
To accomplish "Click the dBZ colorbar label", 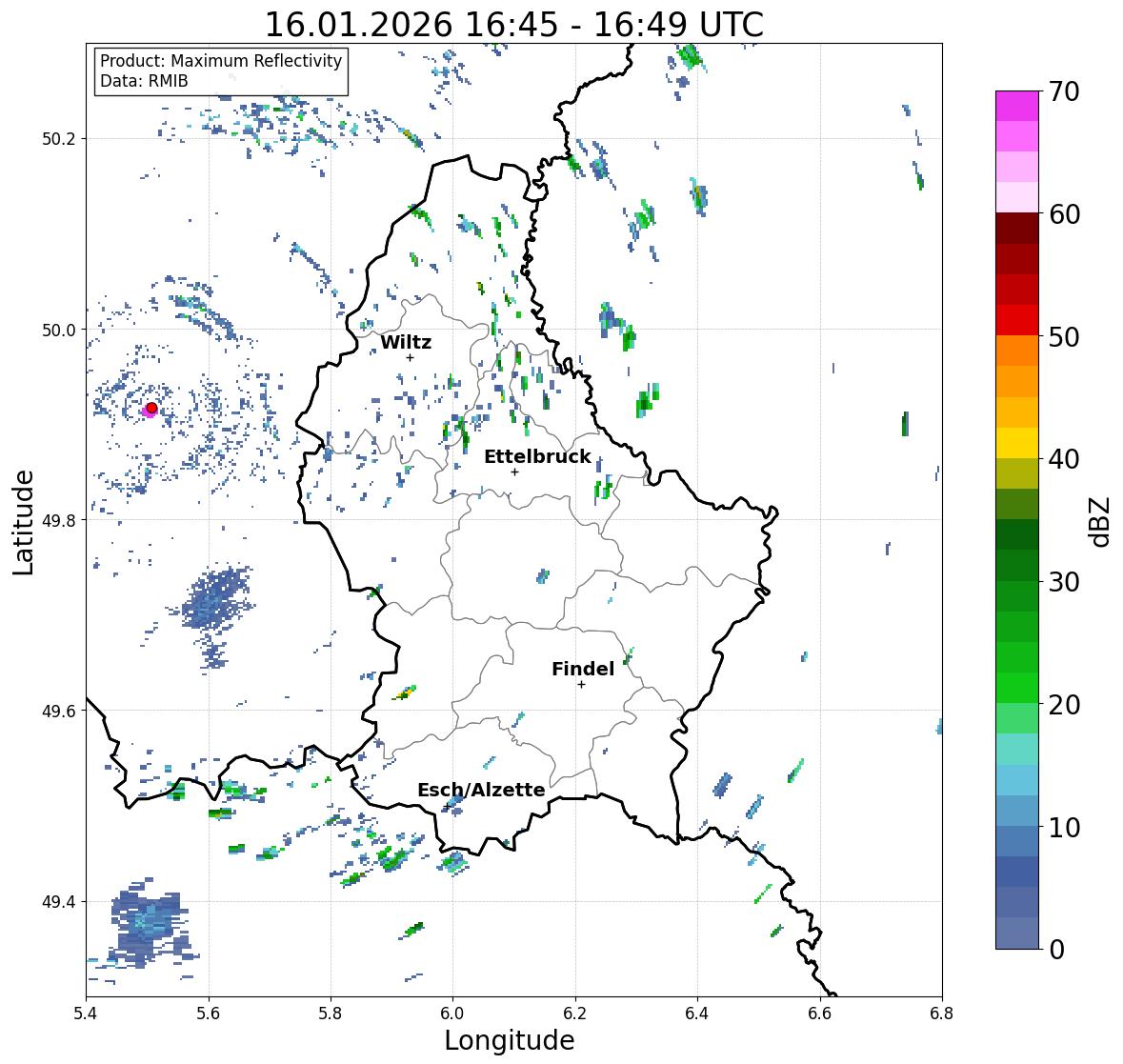I will 1100,522.
